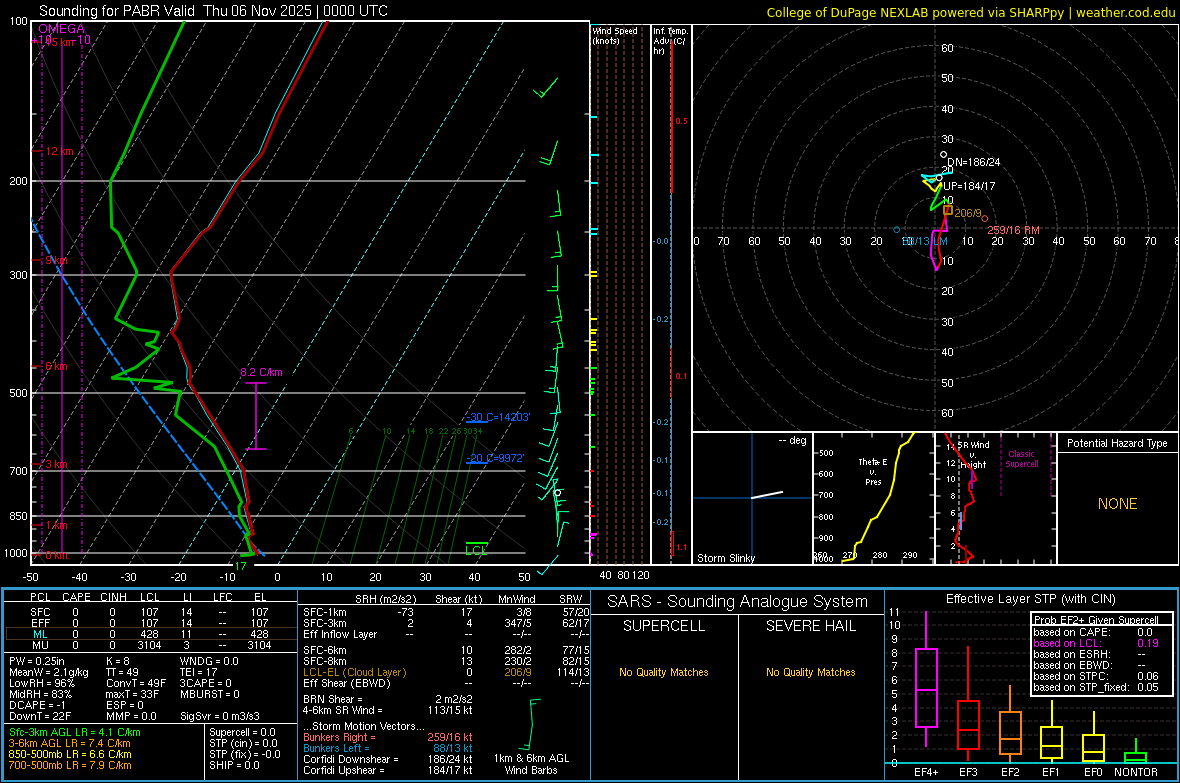Click the magenta 'based on LCL: 0.19' line
This screenshot has height=783, width=1180.
[1096, 643]
